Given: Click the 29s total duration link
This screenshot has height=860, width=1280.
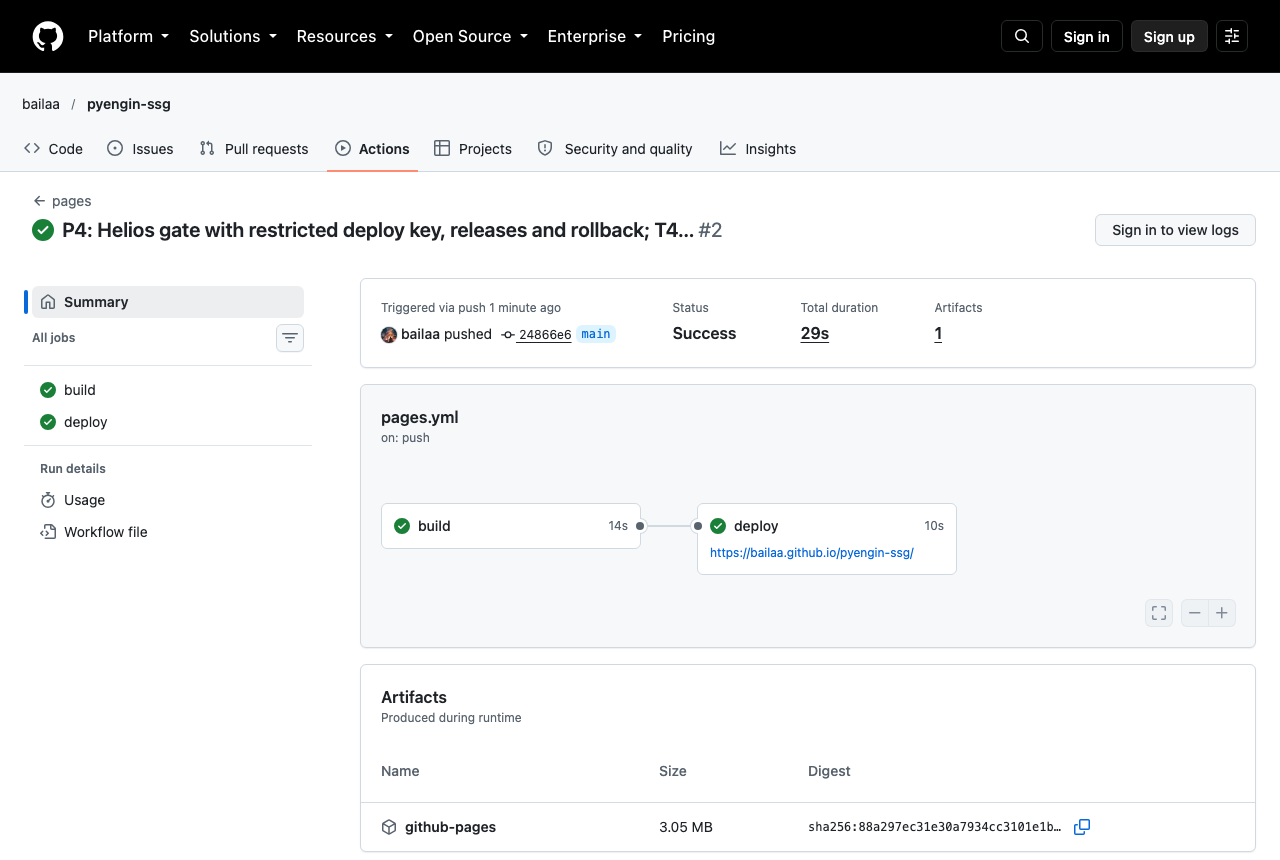Looking at the screenshot, I should coord(815,334).
